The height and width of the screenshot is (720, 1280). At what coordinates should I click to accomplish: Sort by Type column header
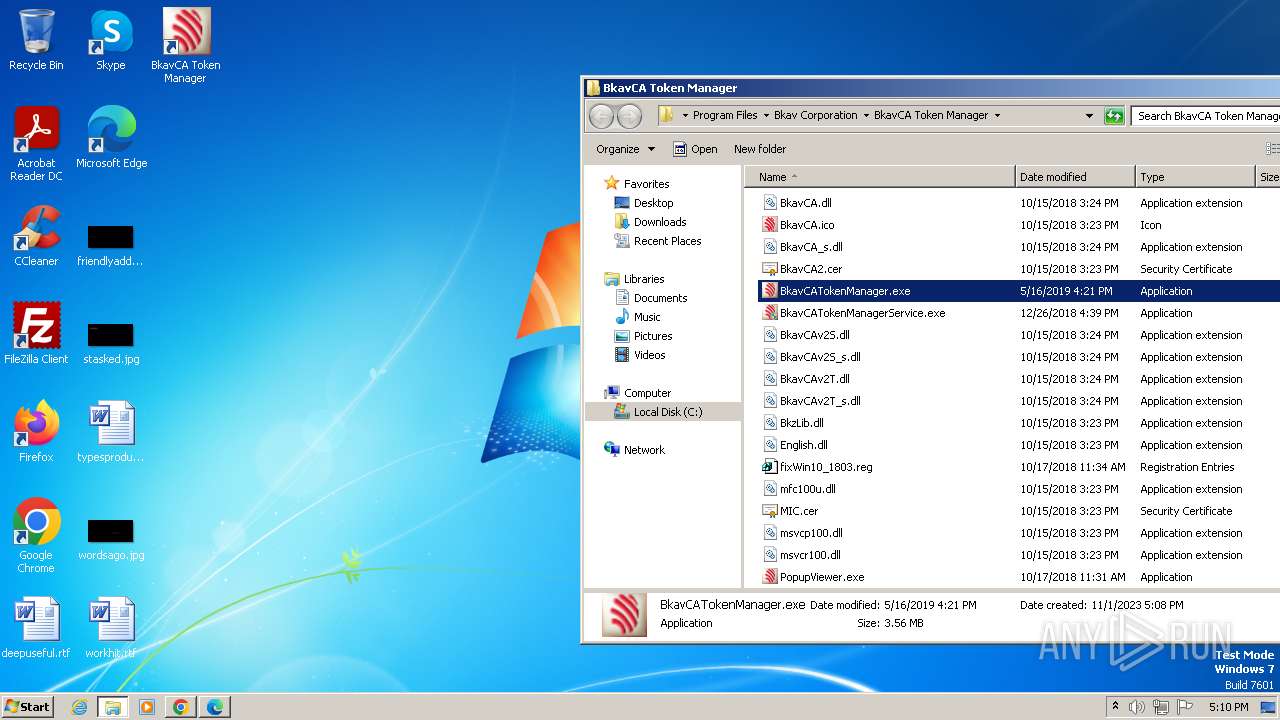[1195, 177]
